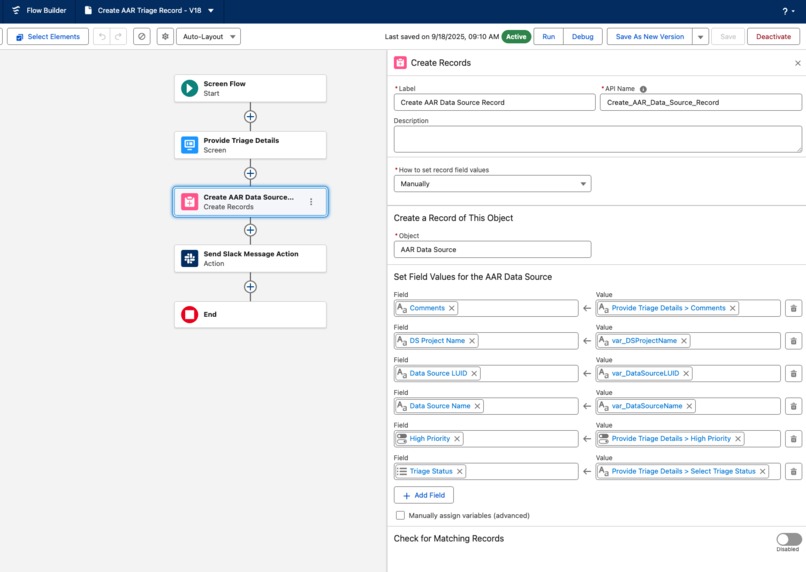Add element after Send Slack Message Action
Image resolution: width=806 pixels, height=572 pixels.
click(250, 287)
